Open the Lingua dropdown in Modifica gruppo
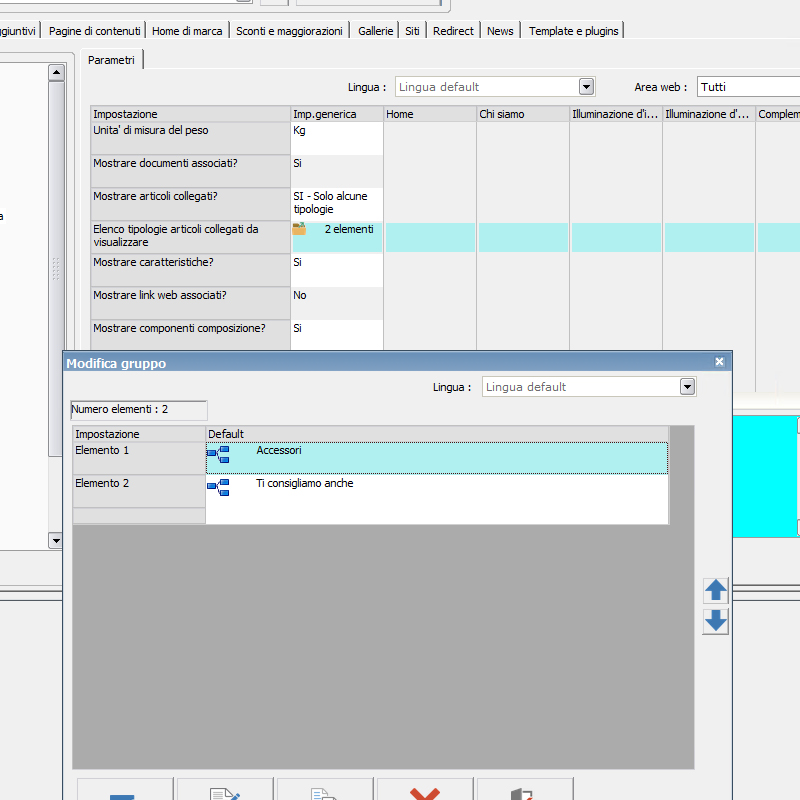 pyautogui.click(x=687, y=387)
